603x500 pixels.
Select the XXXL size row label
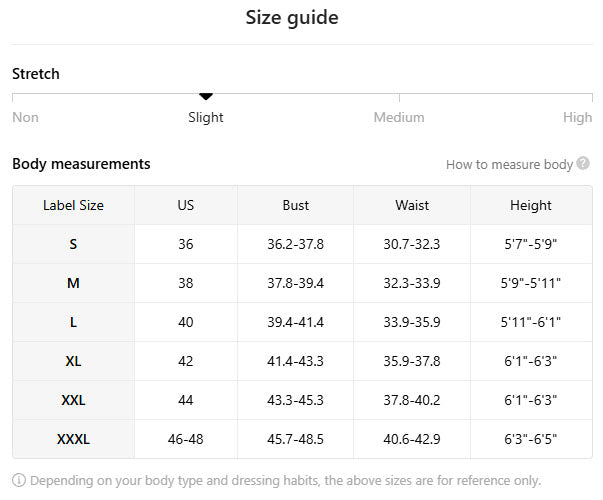(73, 439)
